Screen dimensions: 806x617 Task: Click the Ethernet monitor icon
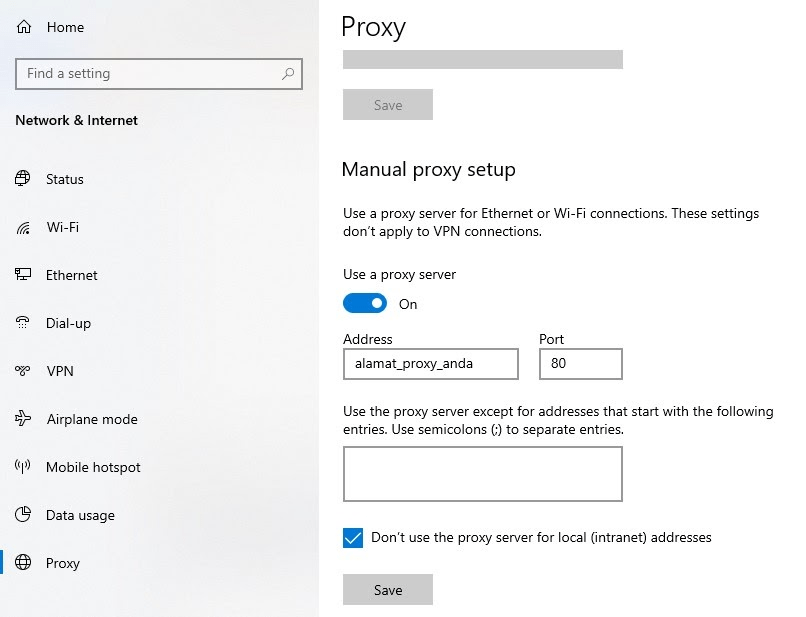pyautogui.click(x=23, y=275)
